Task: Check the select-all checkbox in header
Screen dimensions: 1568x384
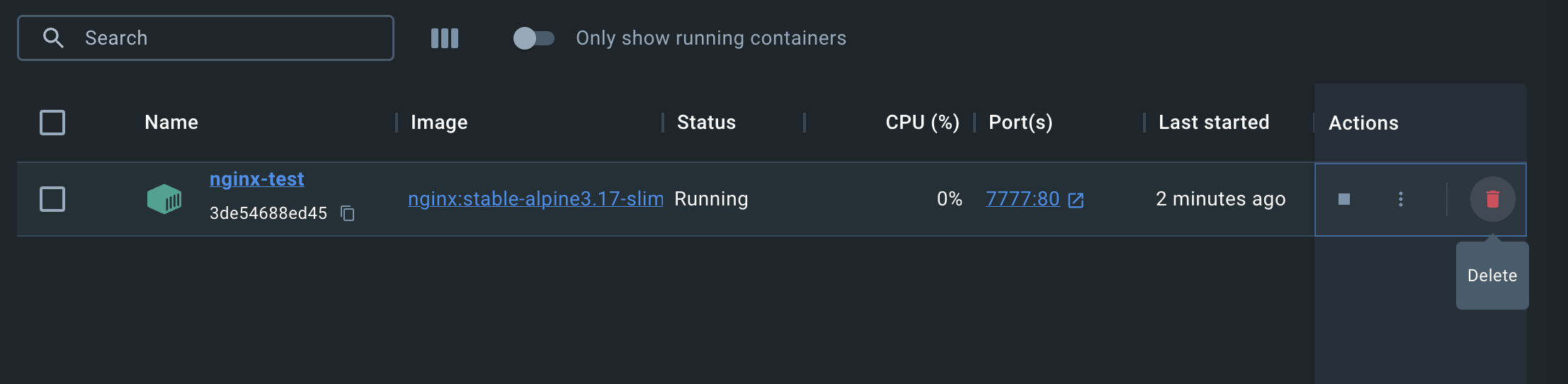Action: pyautogui.click(x=52, y=123)
